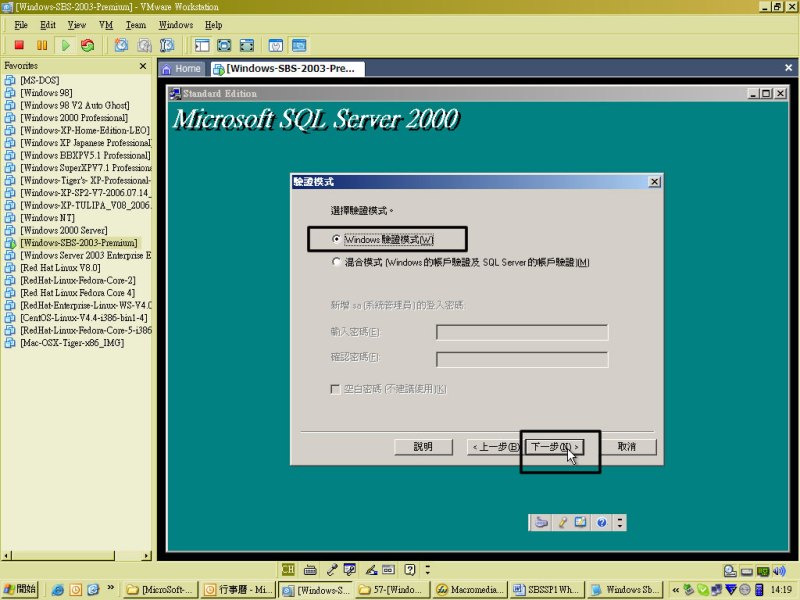Click the Summary view toolbar icon
The width and height of the screenshot is (800, 600).
click(x=276, y=45)
